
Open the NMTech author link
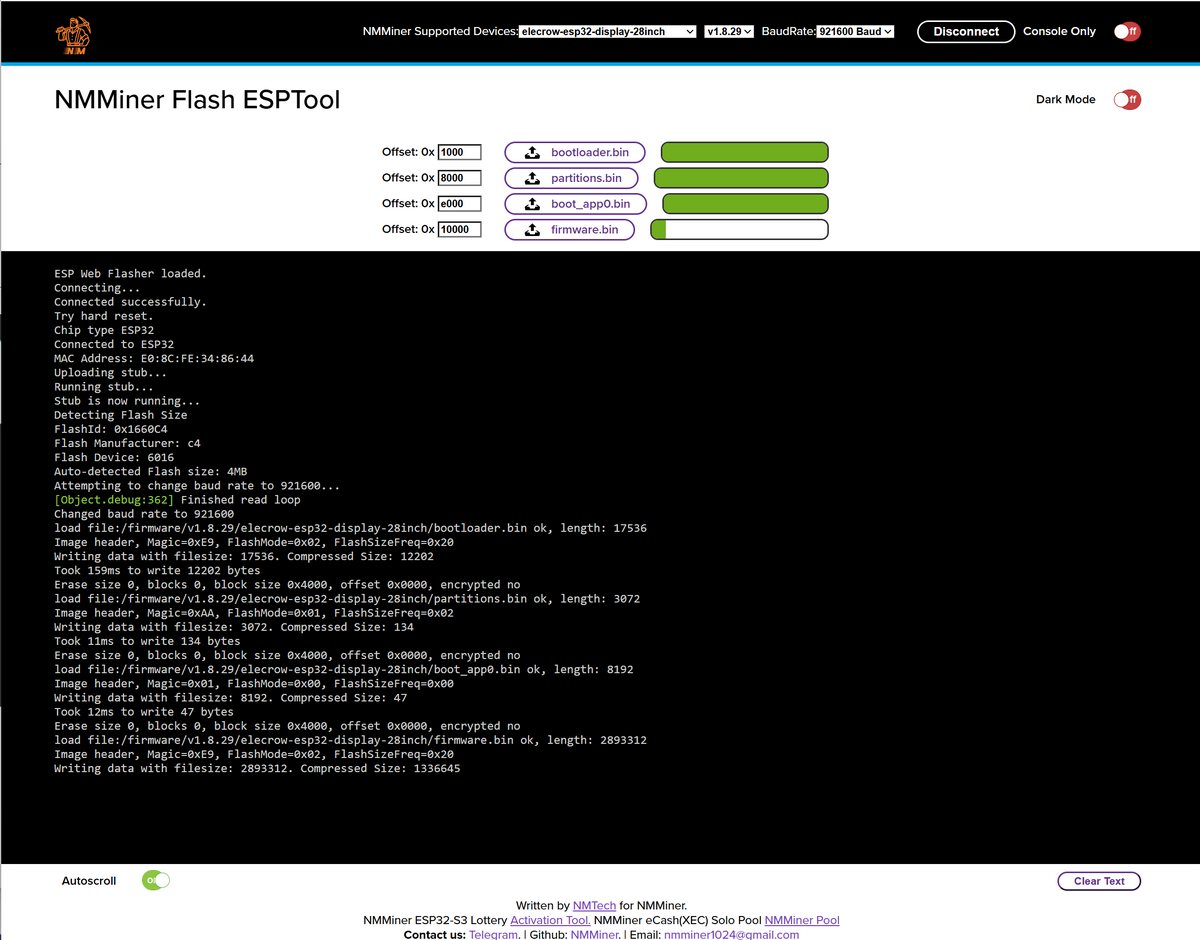click(590, 905)
